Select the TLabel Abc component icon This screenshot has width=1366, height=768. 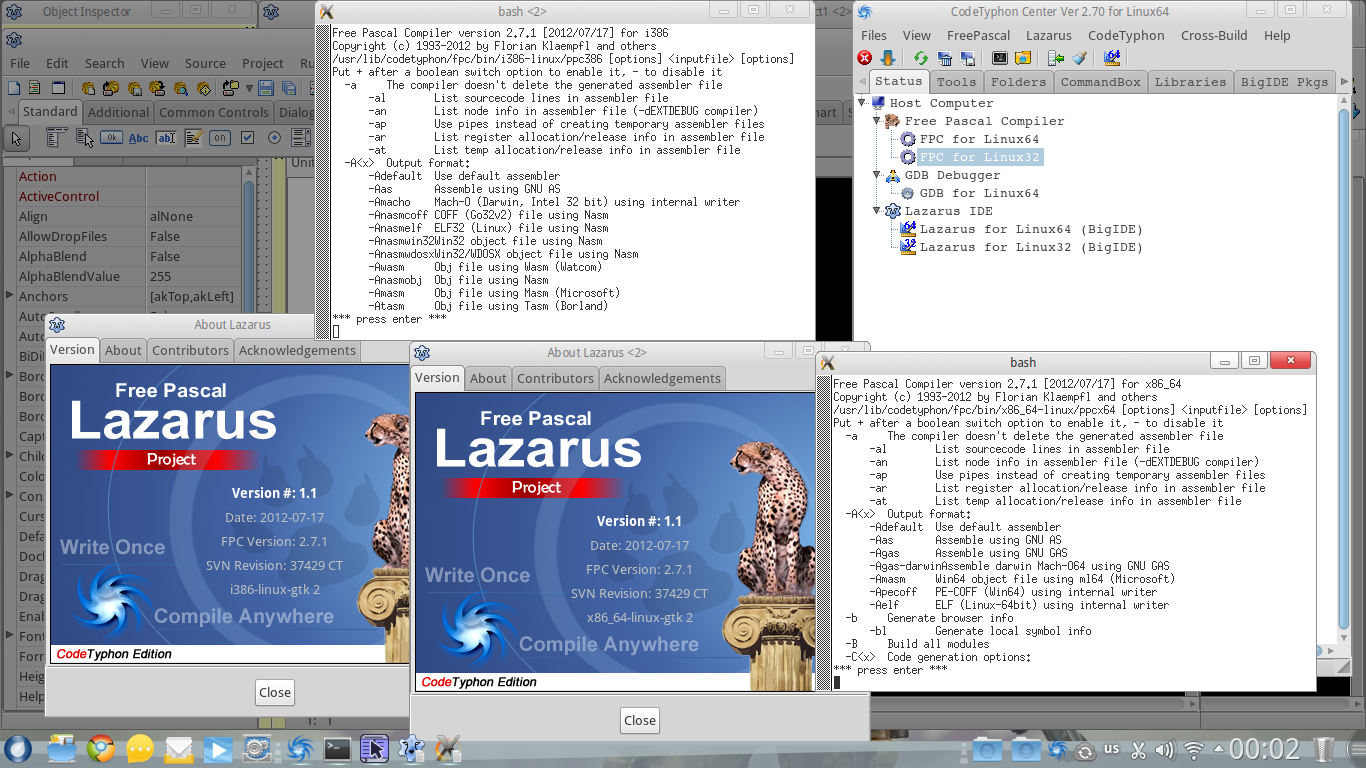click(x=139, y=138)
